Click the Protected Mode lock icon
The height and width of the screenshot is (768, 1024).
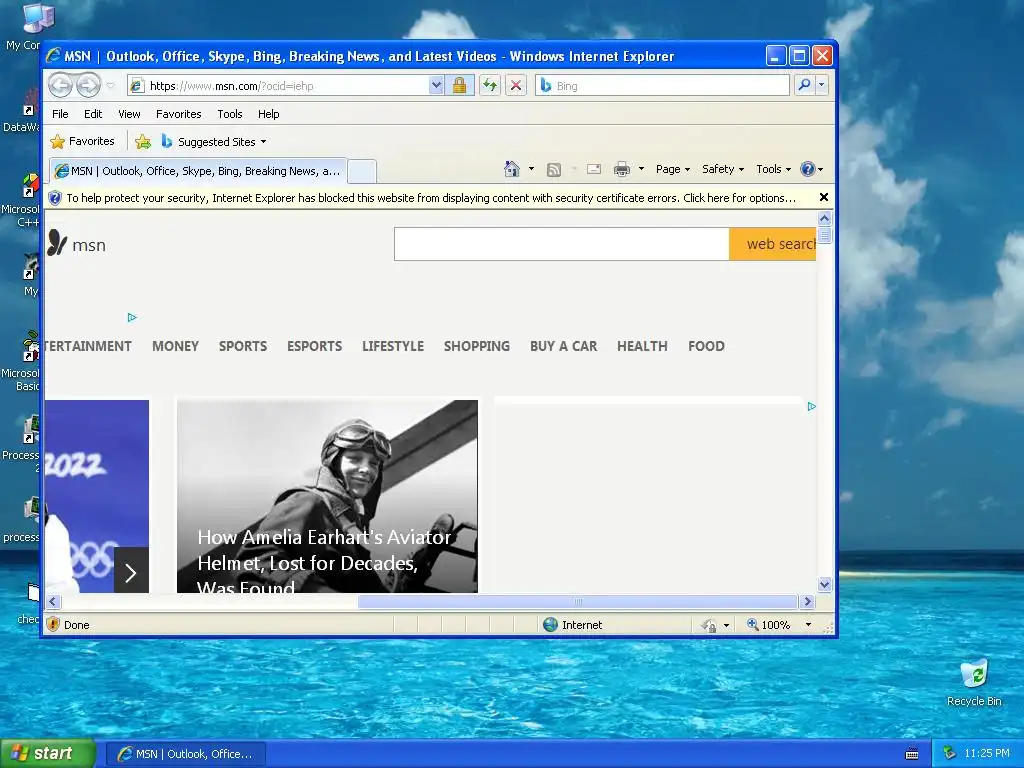[709, 625]
